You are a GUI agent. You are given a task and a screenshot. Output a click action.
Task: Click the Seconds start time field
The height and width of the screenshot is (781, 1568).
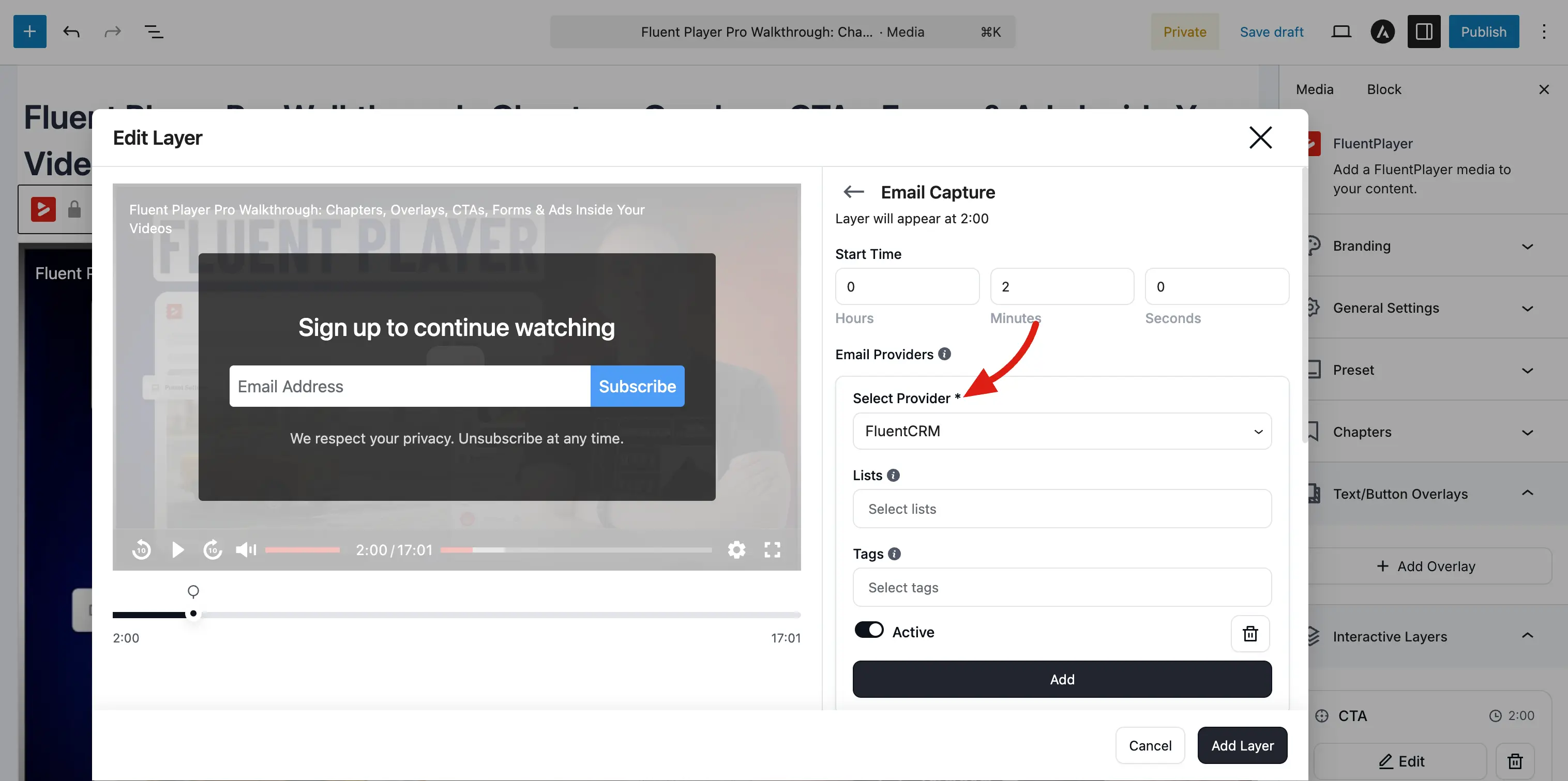pos(1216,286)
